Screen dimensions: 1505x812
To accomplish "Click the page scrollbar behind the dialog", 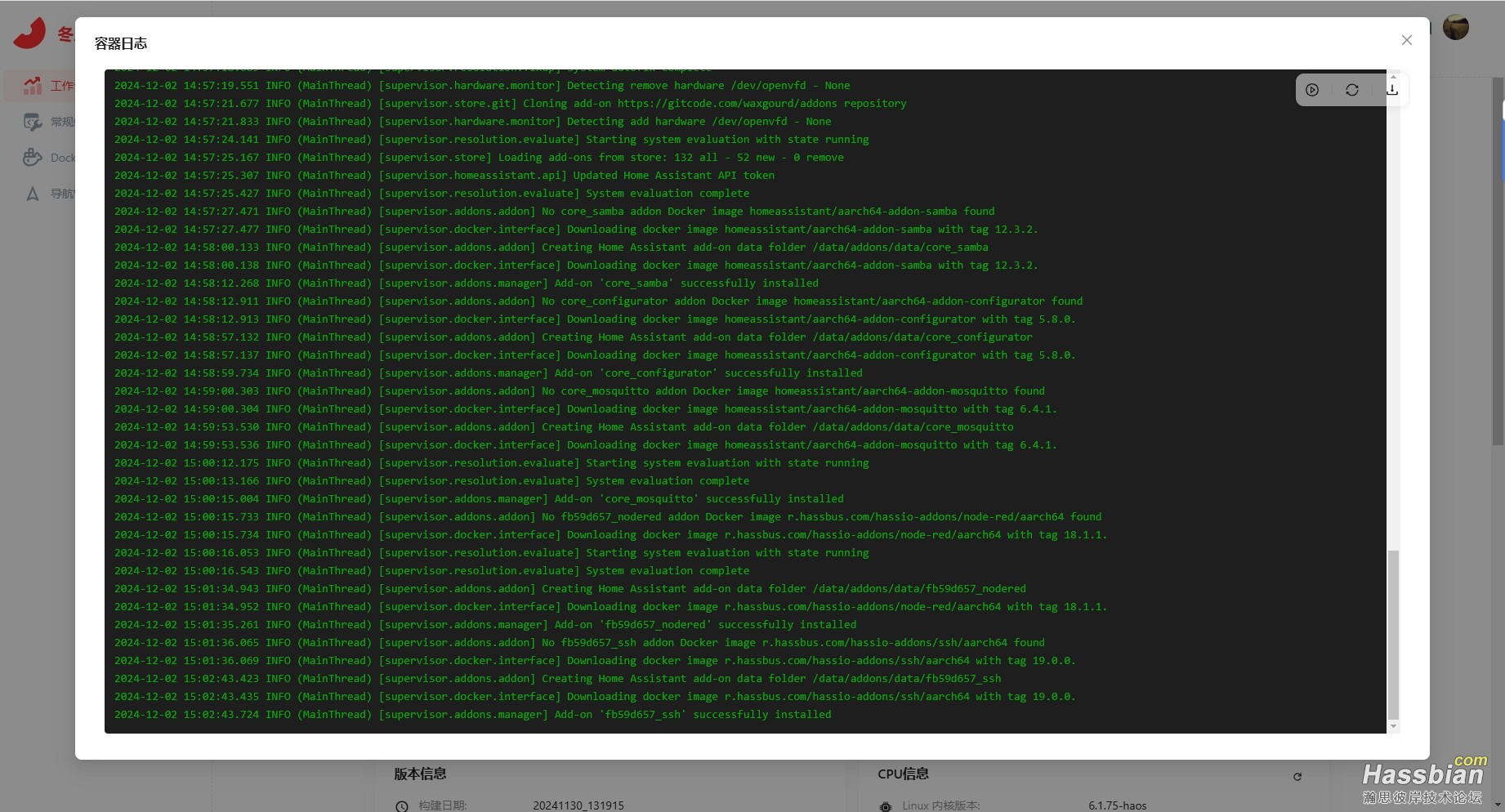I will (x=1498, y=261).
